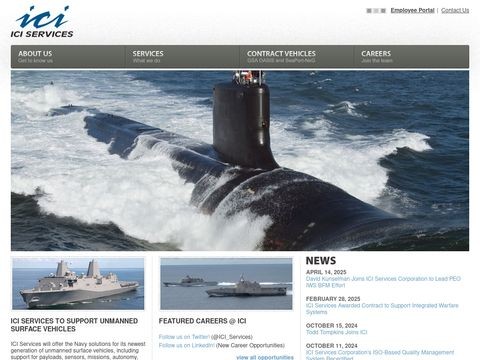This screenshot has width=480, height=360.
Task: Click the October 11, 2024 news date
Action: (x=332, y=346)
